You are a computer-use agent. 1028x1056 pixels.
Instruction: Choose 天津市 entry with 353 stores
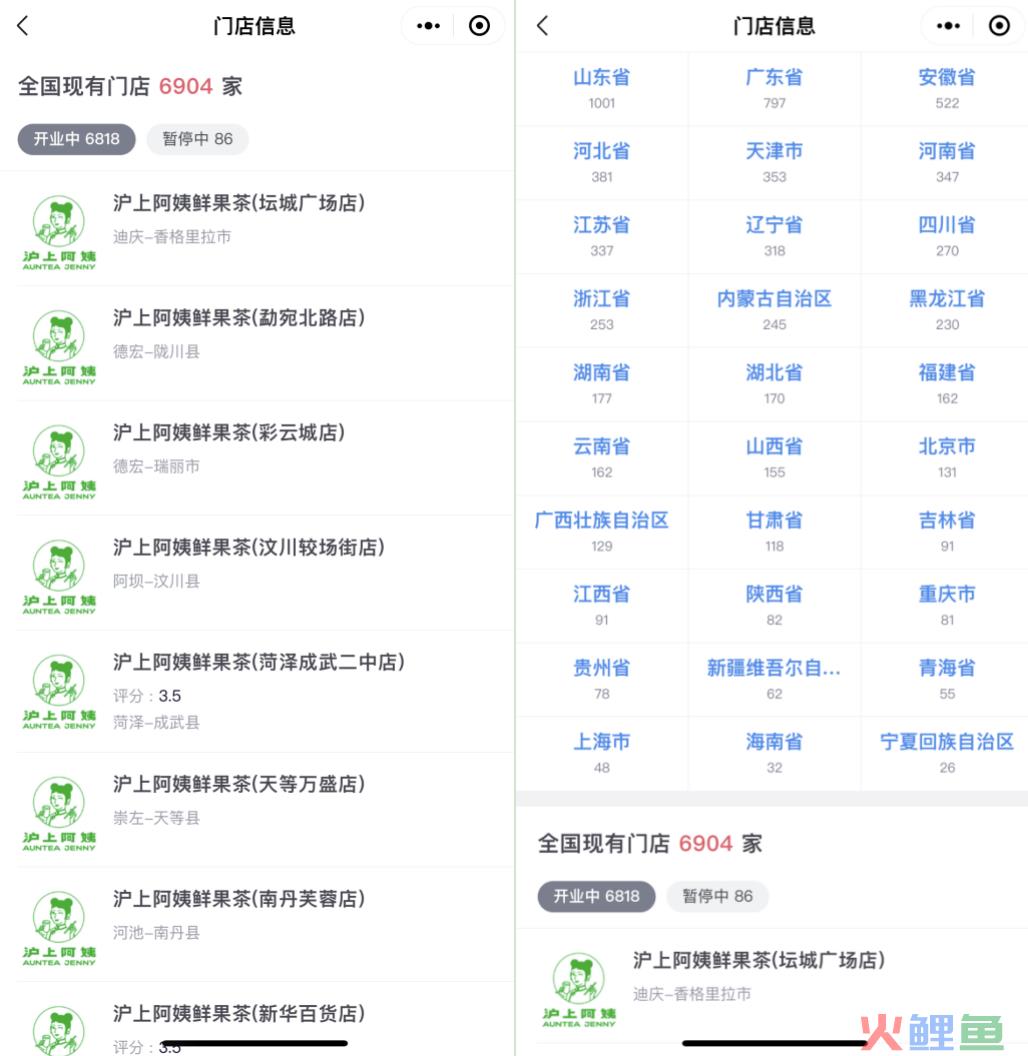pyautogui.click(x=775, y=163)
